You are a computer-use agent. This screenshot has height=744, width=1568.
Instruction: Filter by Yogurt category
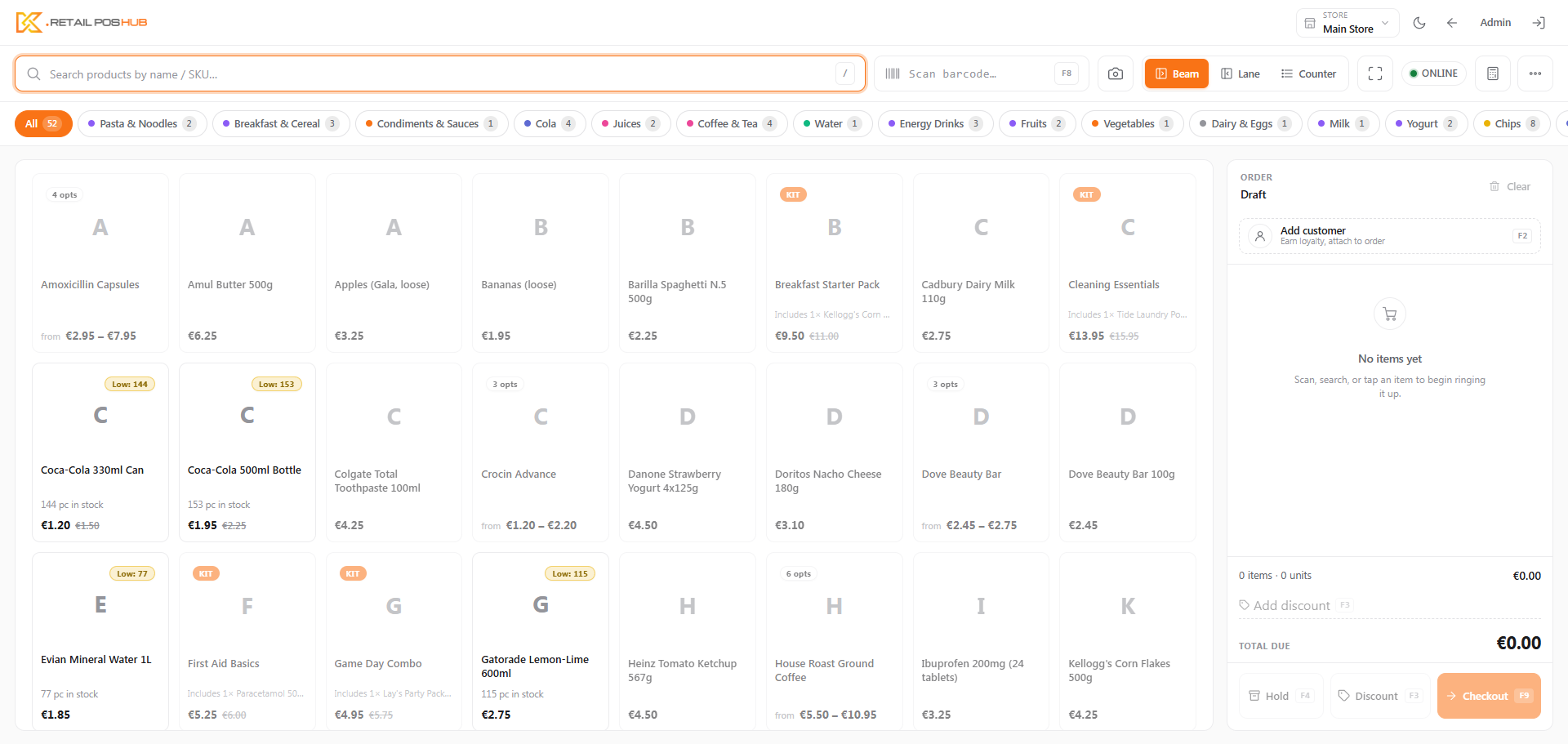click(x=1427, y=123)
